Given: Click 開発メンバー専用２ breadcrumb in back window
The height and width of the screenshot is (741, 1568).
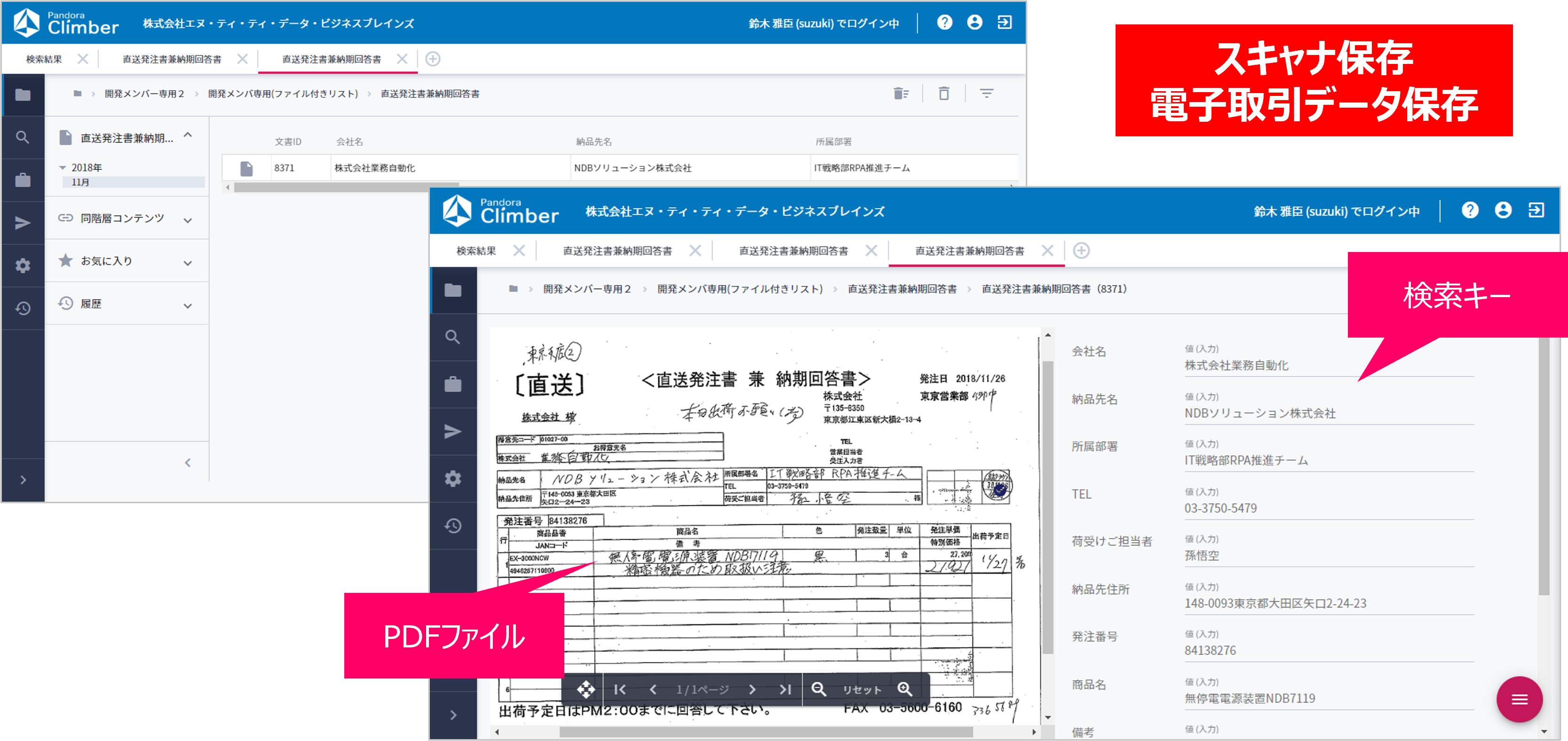Looking at the screenshot, I should (x=144, y=94).
